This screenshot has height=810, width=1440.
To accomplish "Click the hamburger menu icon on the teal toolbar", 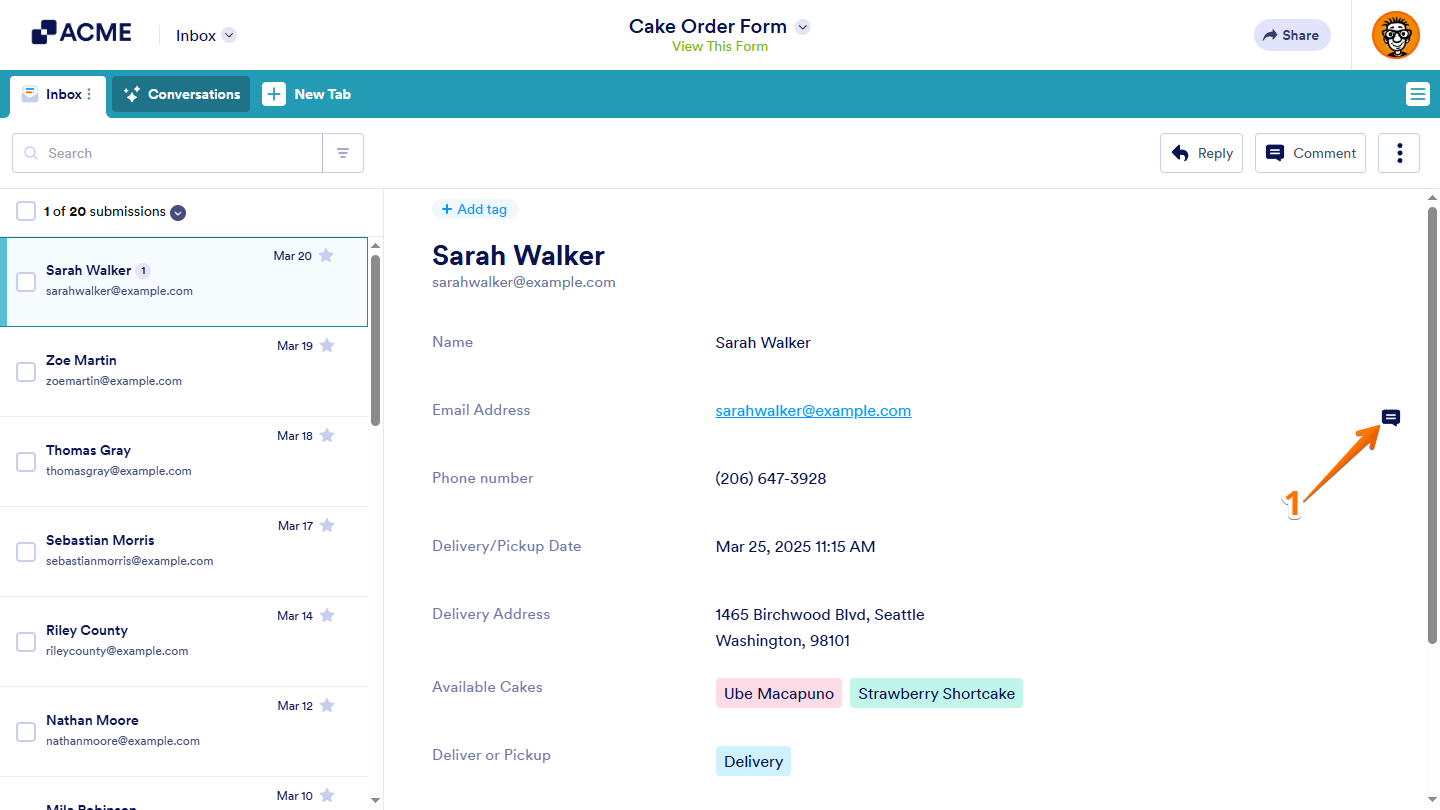I will pyautogui.click(x=1417, y=94).
